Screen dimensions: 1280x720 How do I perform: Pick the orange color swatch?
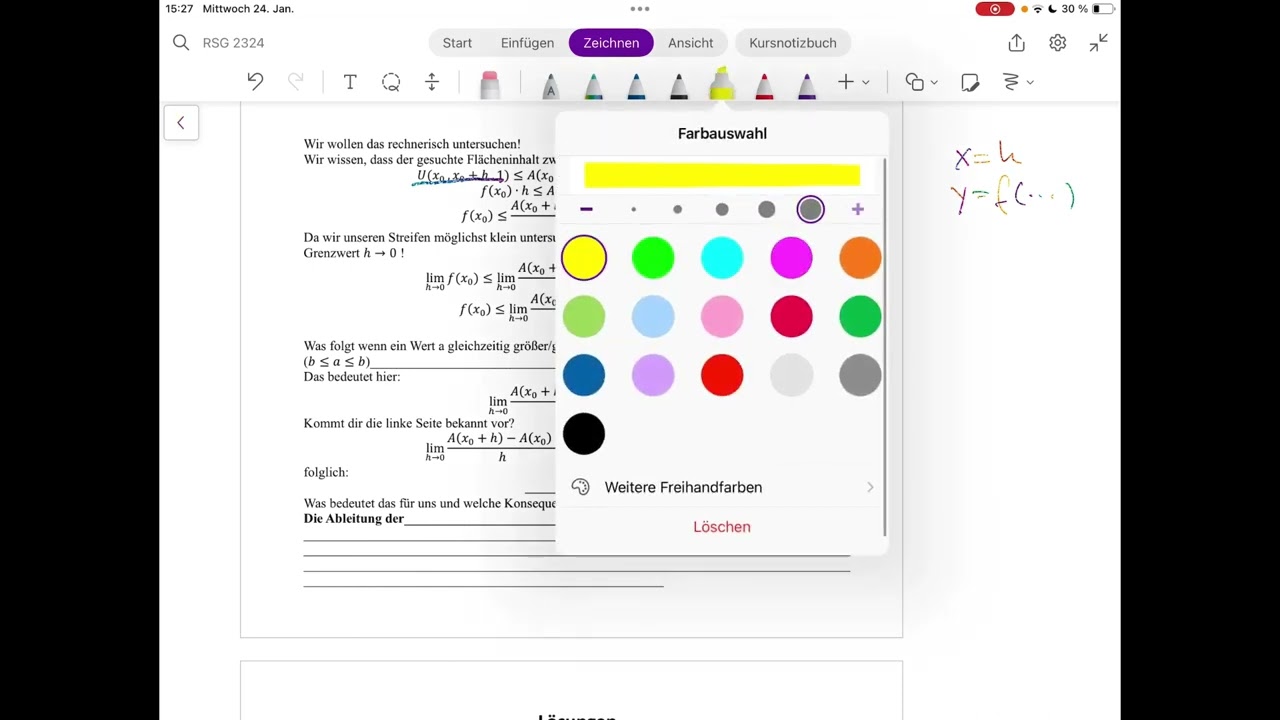tap(860, 258)
